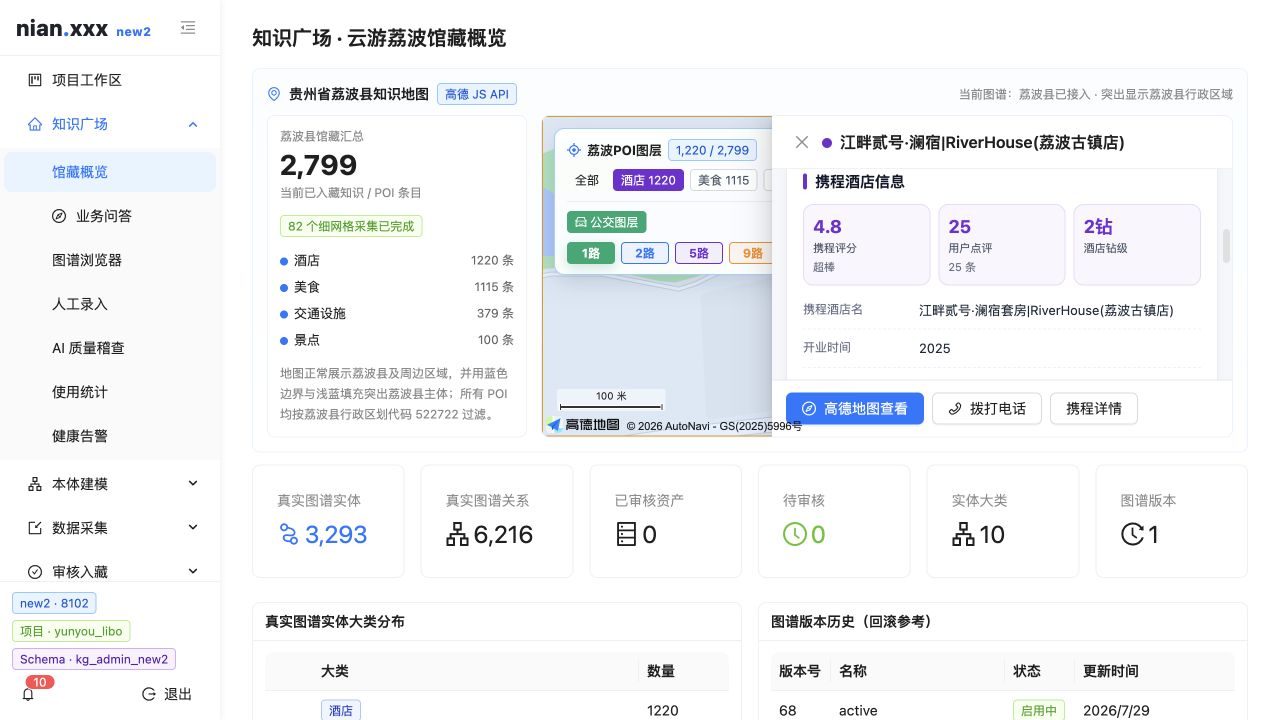Click the 真实图谱关系 cluster icon
The image size is (1280, 720).
[x=458, y=535]
